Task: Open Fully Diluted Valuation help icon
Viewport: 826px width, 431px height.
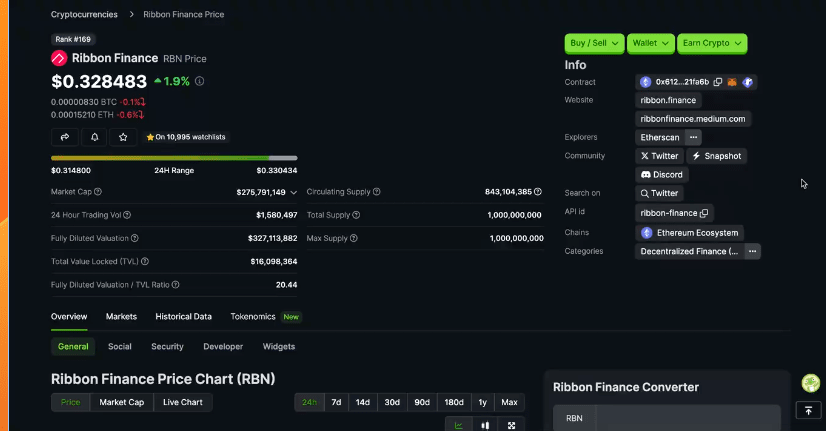Action: 135,238
